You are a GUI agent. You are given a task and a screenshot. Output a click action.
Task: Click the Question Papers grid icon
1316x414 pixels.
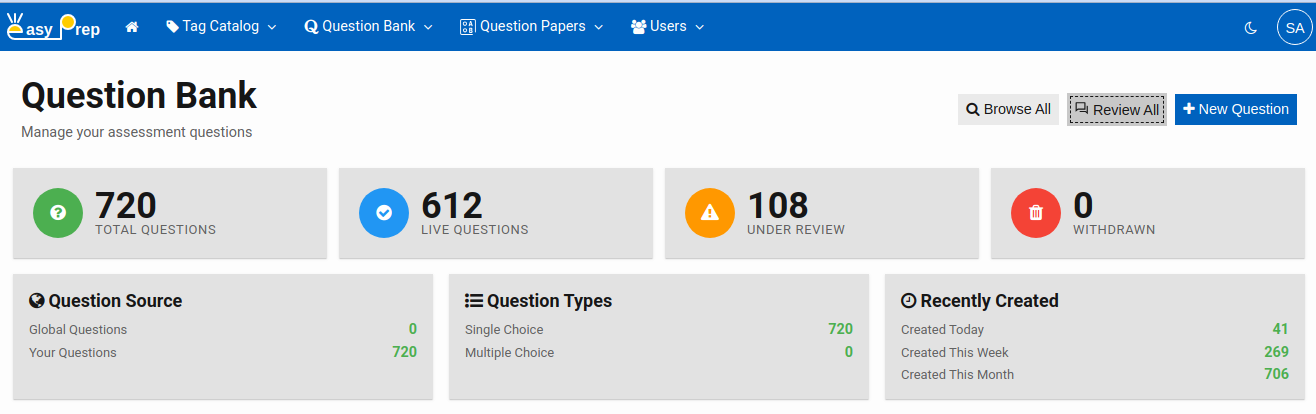click(467, 27)
